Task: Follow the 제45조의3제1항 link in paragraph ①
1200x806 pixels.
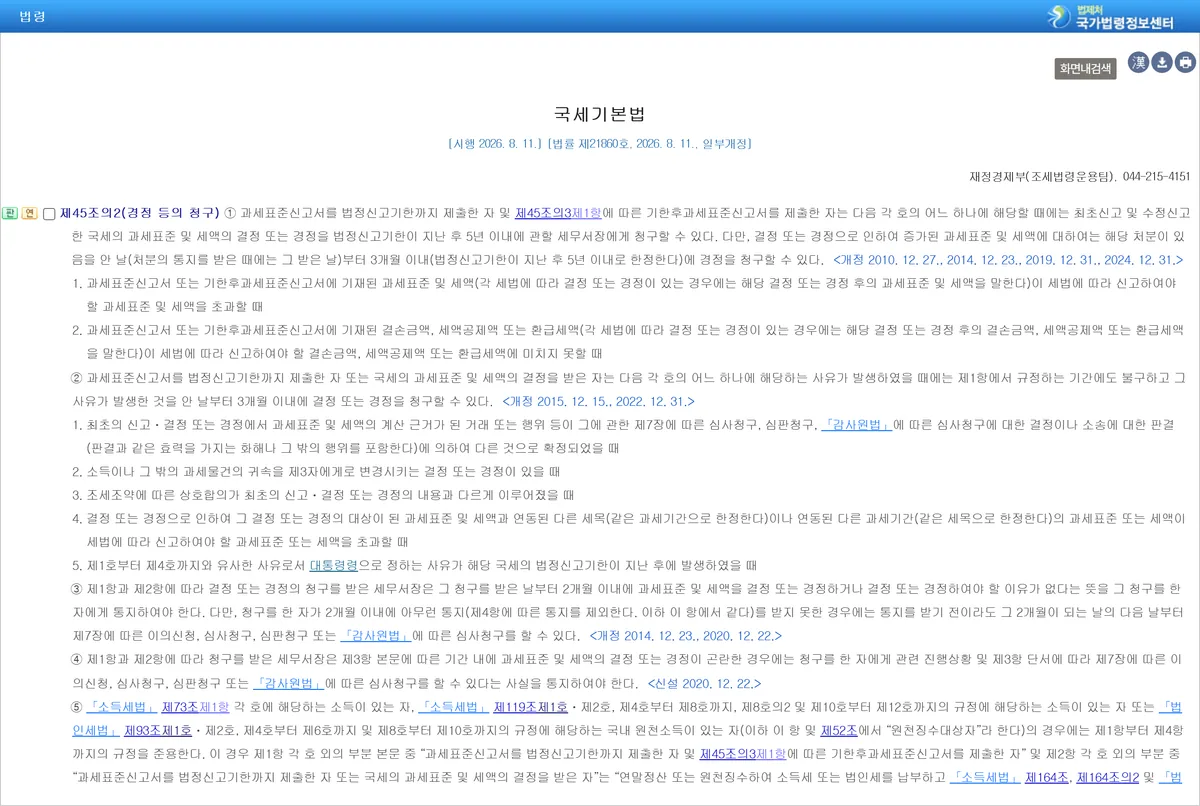Action: click(x=558, y=213)
